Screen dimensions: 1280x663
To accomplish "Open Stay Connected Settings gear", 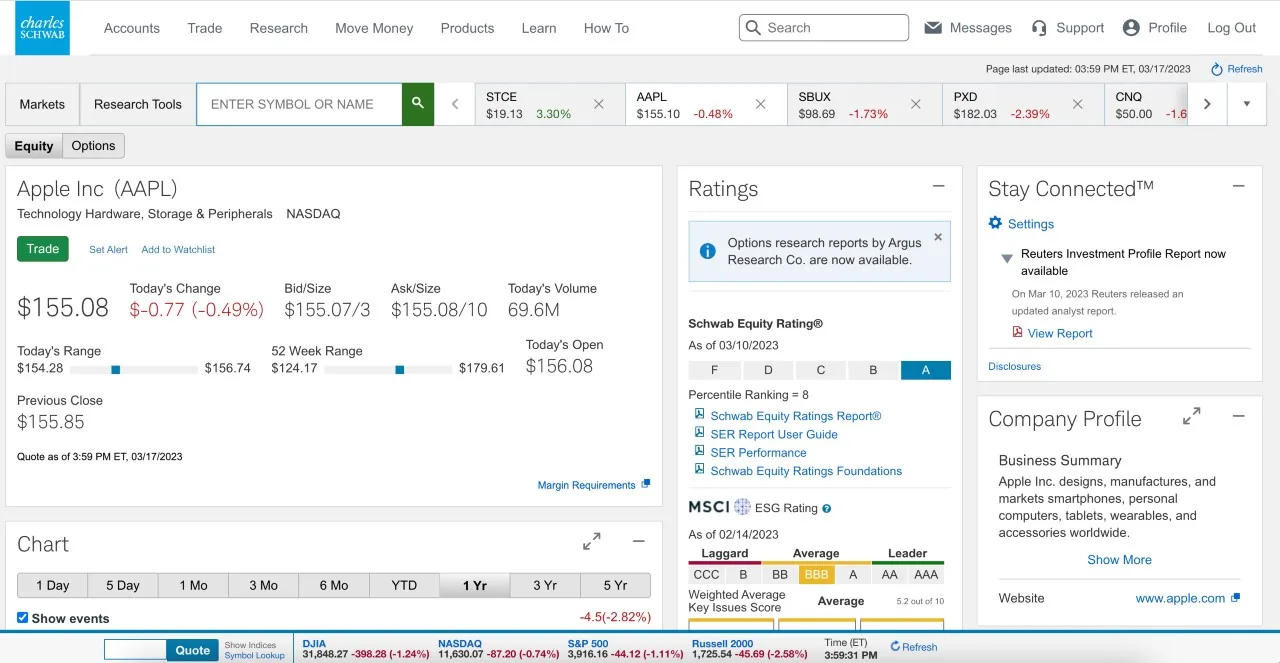I will [995, 224].
